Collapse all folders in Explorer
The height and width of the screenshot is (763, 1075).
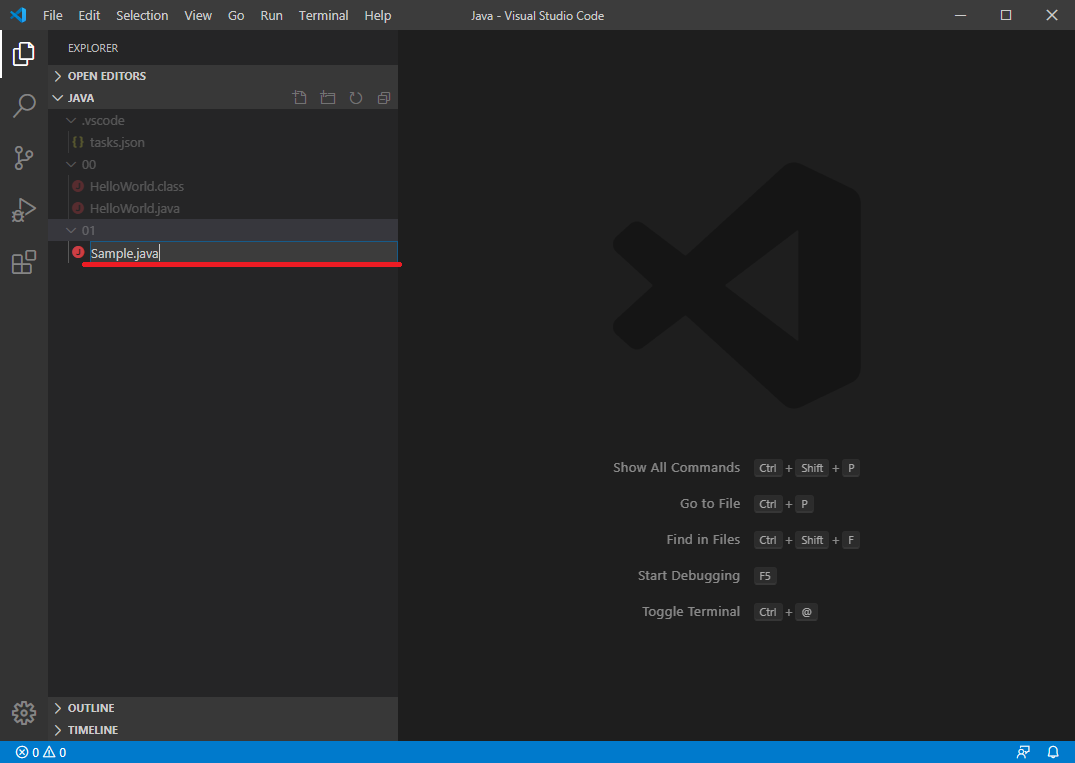(x=384, y=98)
